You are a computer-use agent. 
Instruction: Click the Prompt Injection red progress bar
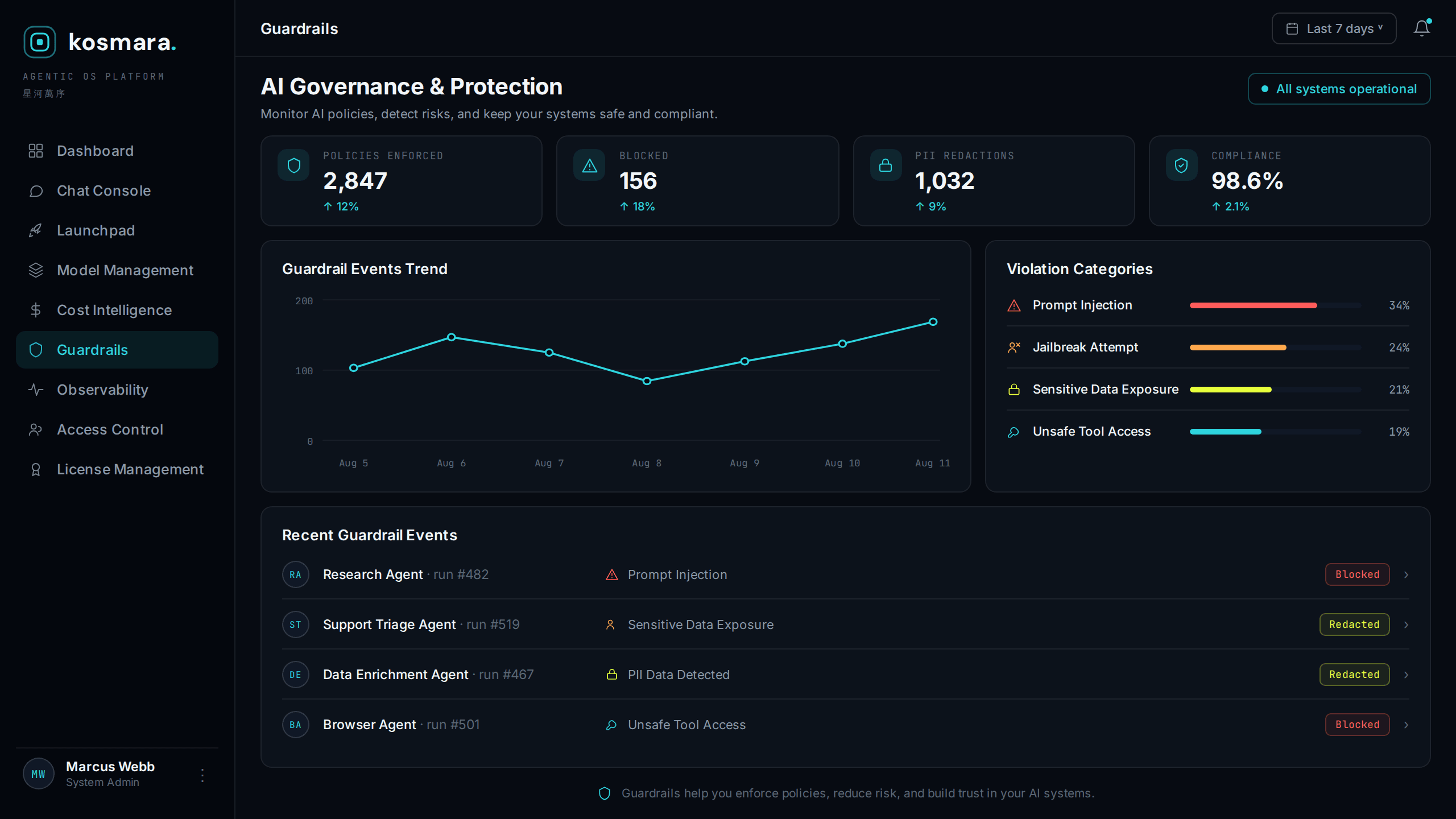click(x=1253, y=305)
